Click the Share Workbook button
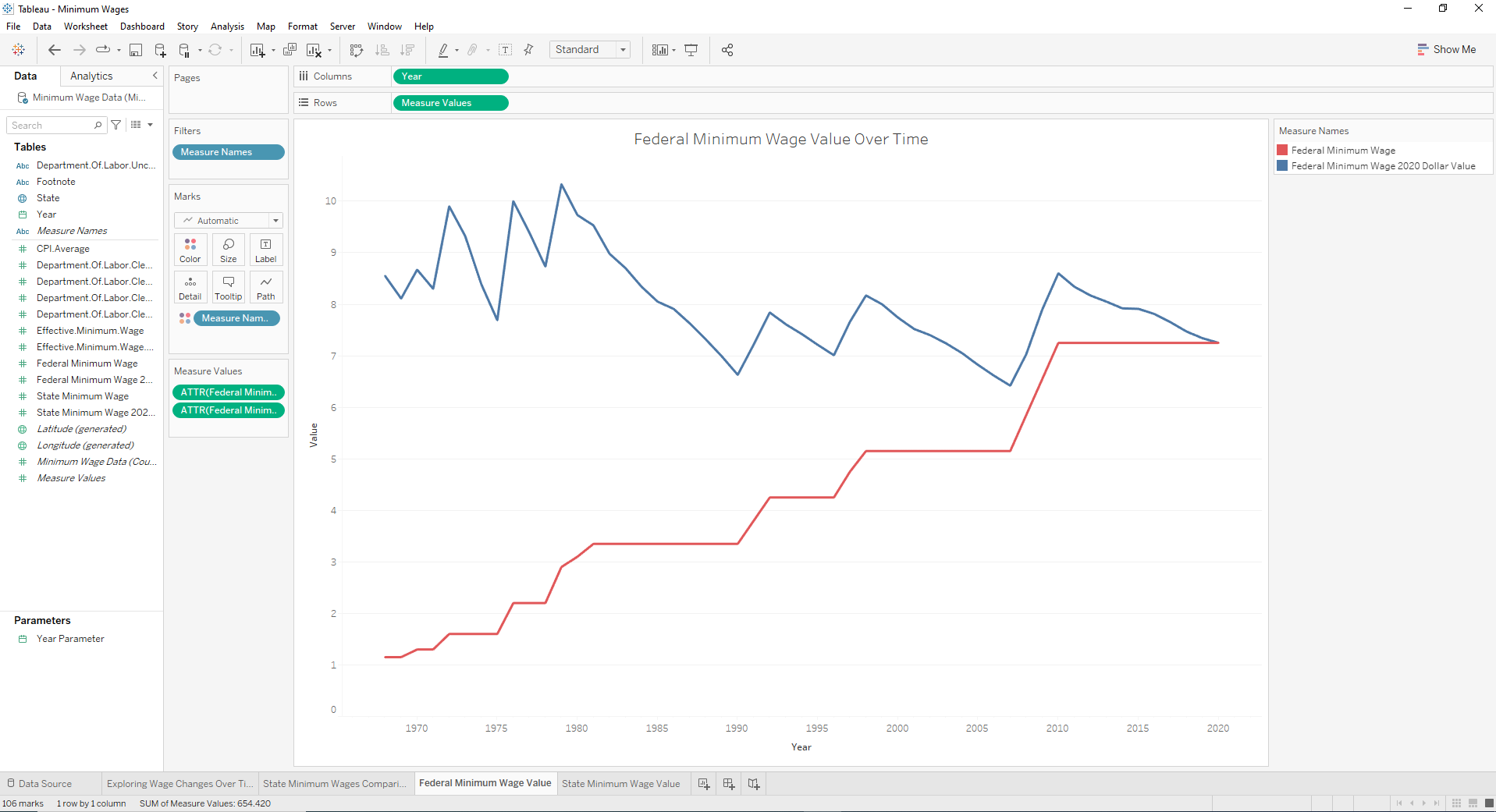The height and width of the screenshot is (812, 1496). (x=727, y=49)
